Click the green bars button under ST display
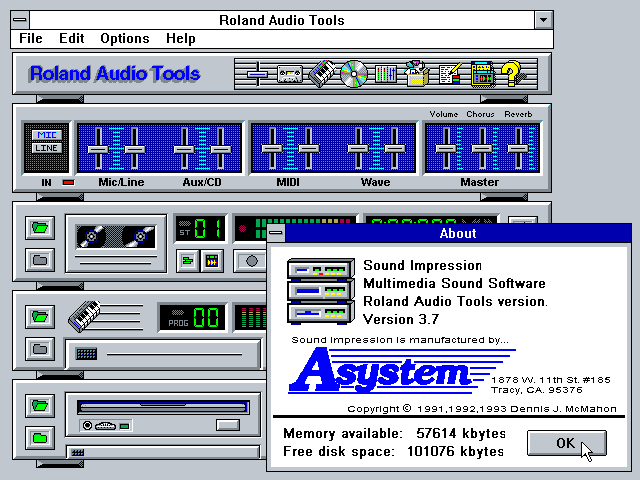The image size is (640, 480). click(x=187, y=260)
